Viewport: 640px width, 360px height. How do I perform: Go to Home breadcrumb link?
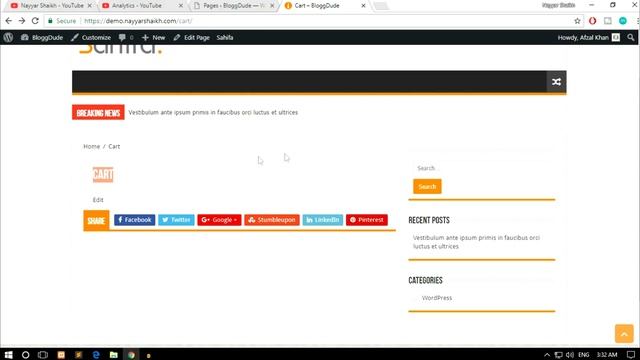pos(91,146)
